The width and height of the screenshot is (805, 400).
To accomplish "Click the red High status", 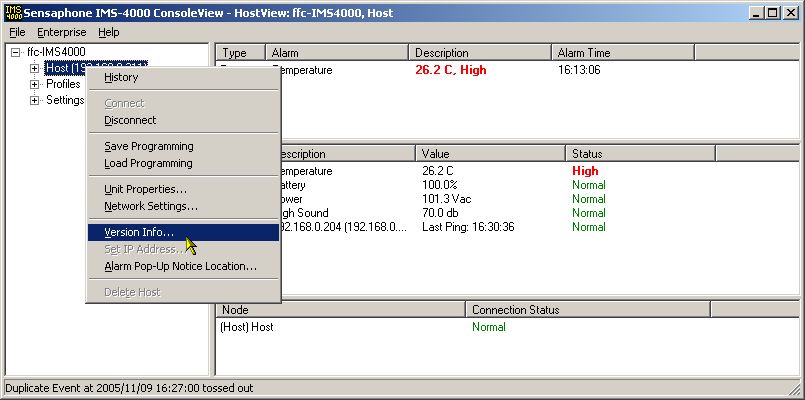I will (x=585, y=171).
